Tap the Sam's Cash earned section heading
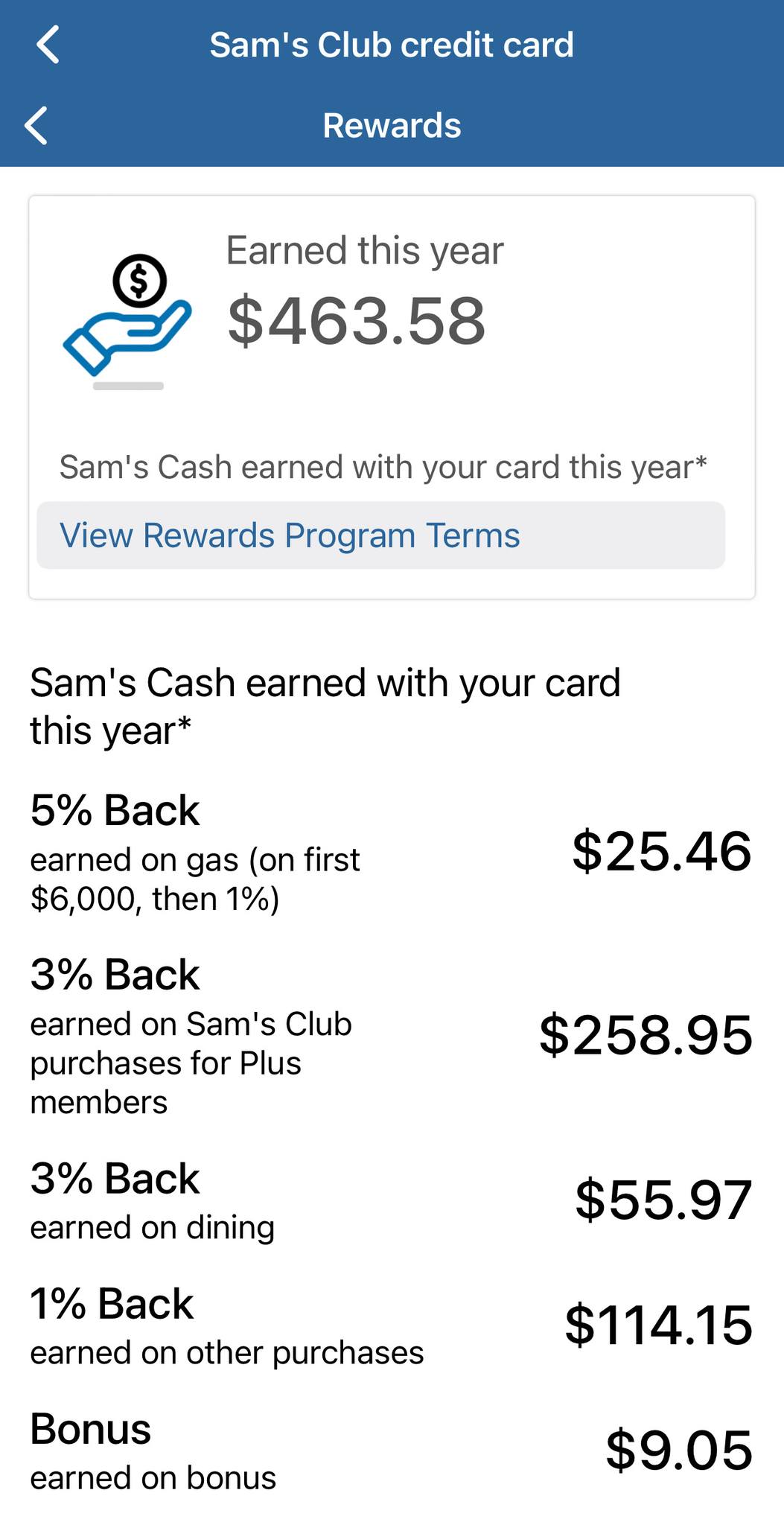The width and height of the screenshot is (784, 1525). (x=325, y=705)
